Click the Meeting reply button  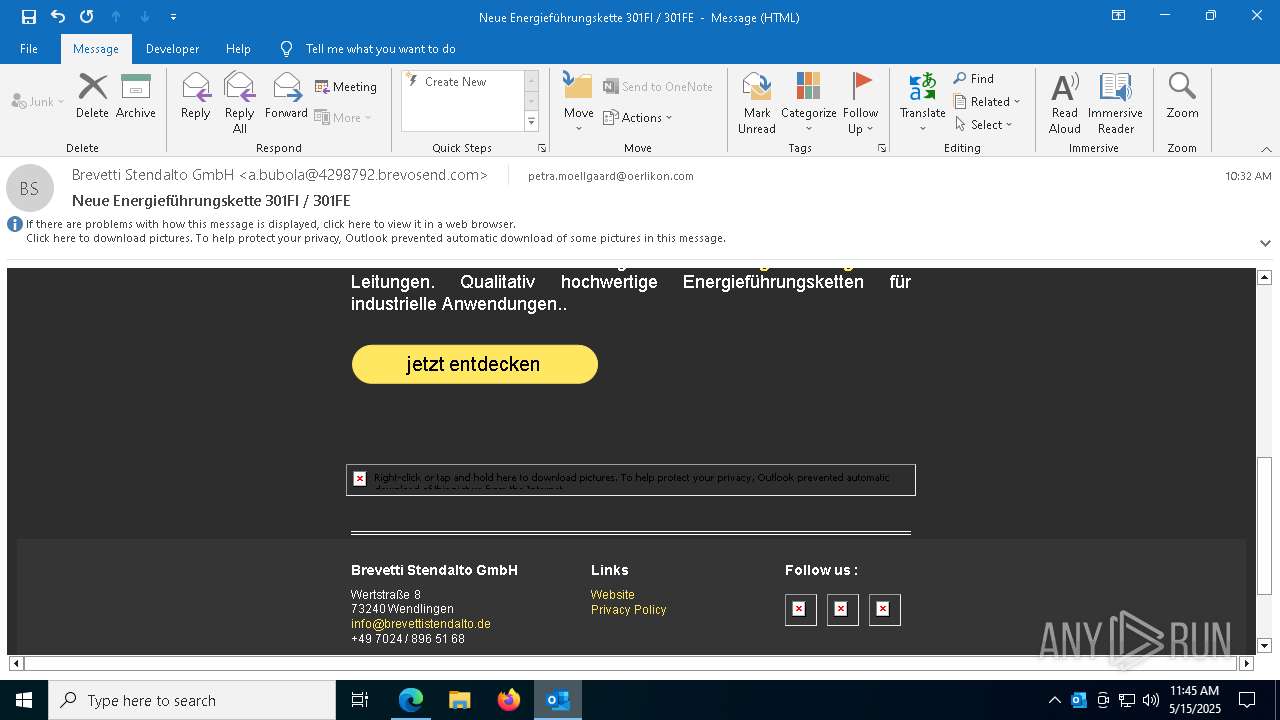pyautogui.click(x=346, y=87)
